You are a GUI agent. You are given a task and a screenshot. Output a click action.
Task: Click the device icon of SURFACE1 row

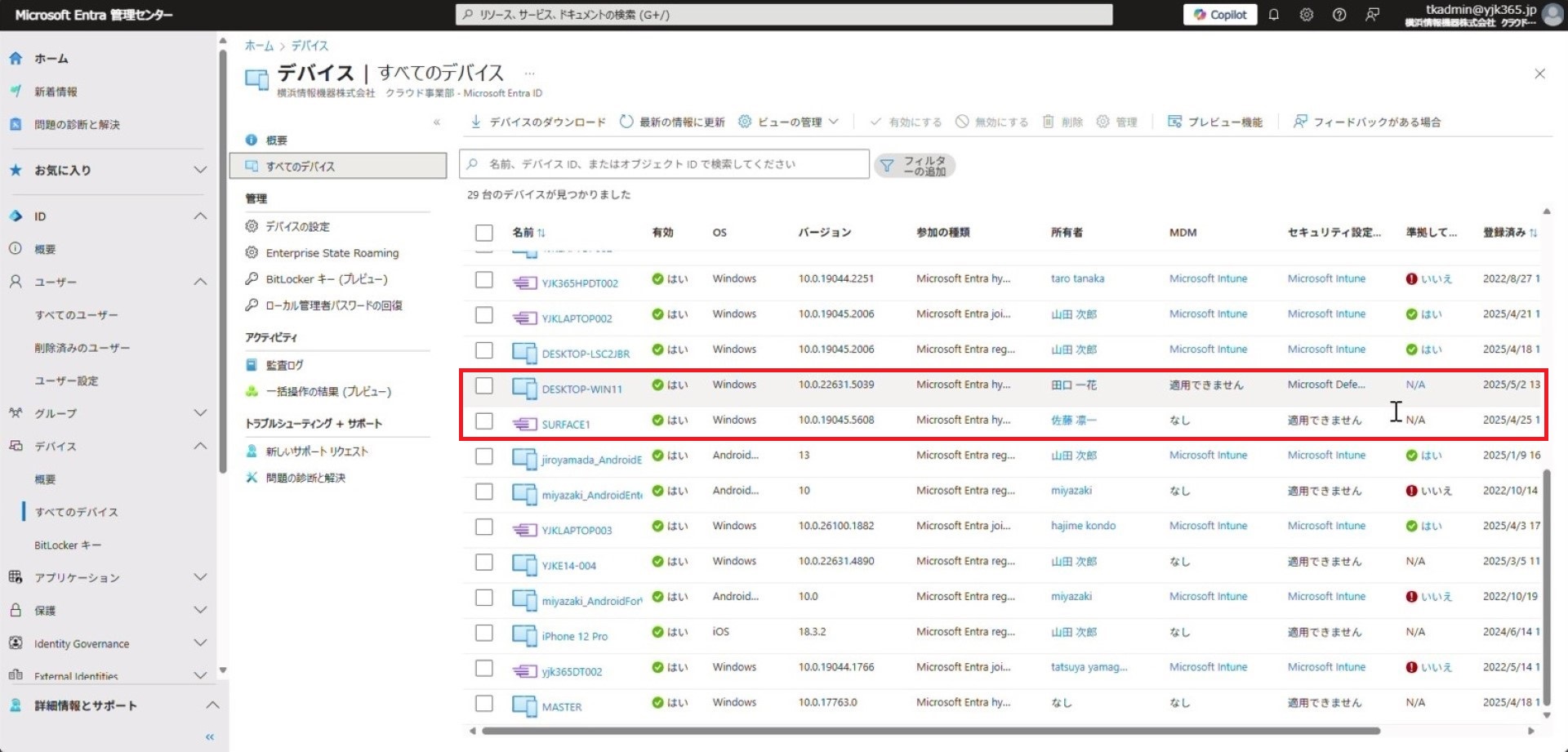[524, 424]
